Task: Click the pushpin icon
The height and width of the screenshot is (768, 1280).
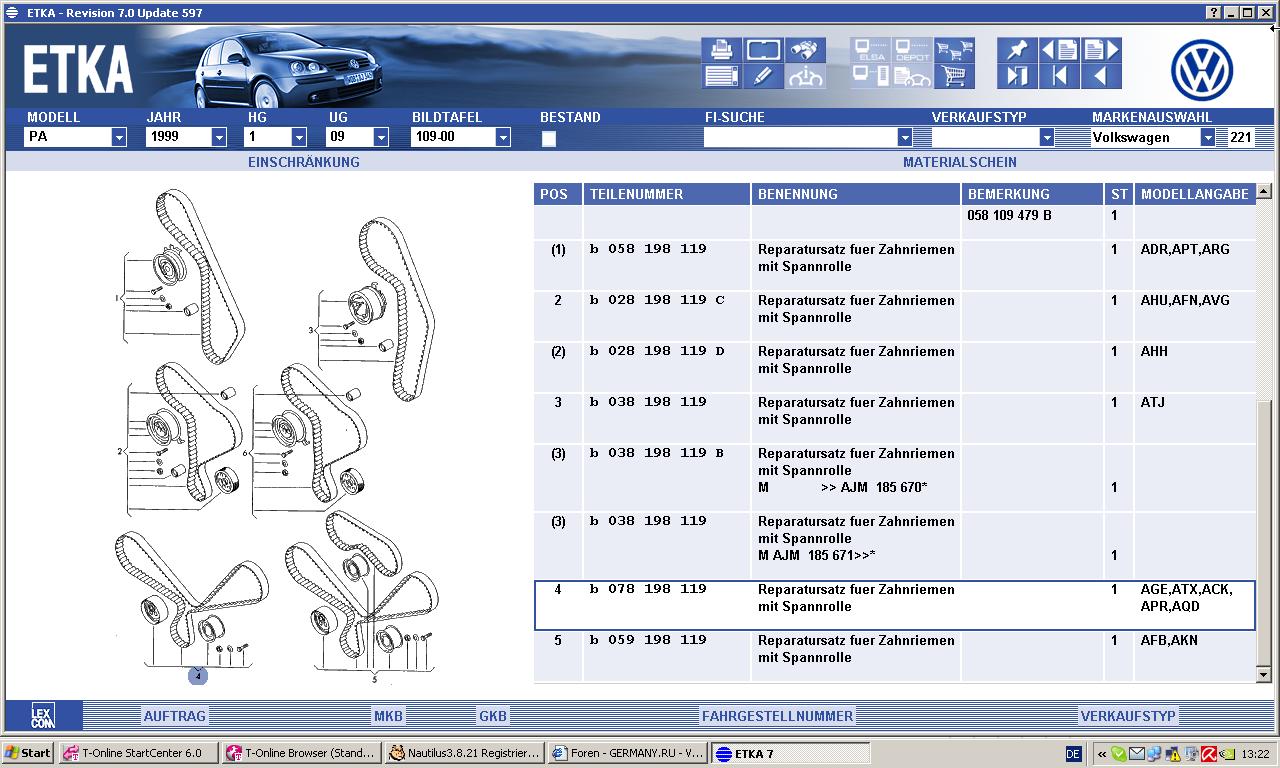Action: (x=1016, y=50)
